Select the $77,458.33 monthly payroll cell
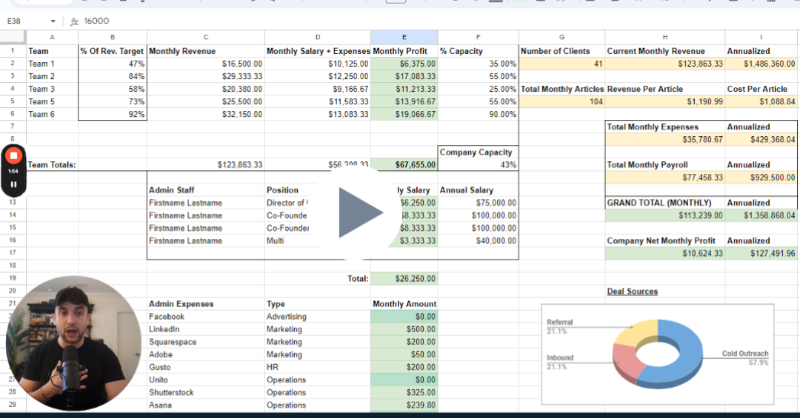 665,178
